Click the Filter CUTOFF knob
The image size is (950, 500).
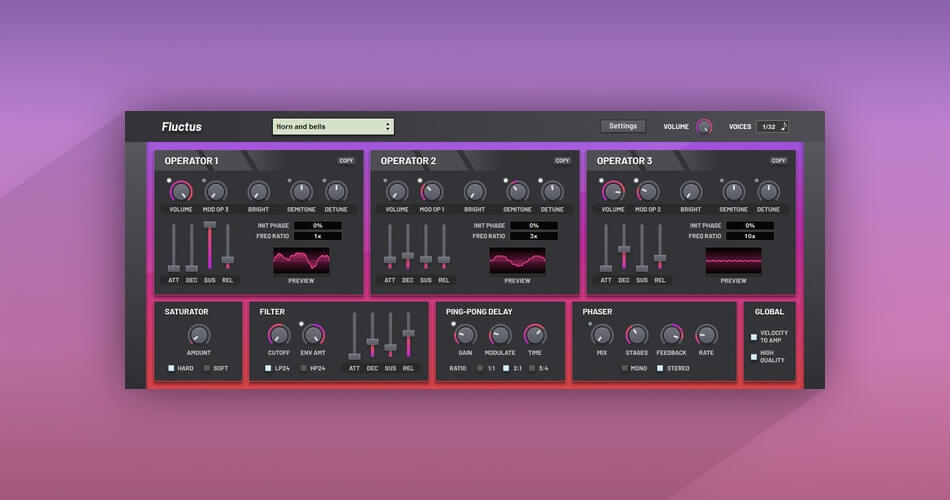(x=279, y=335)
